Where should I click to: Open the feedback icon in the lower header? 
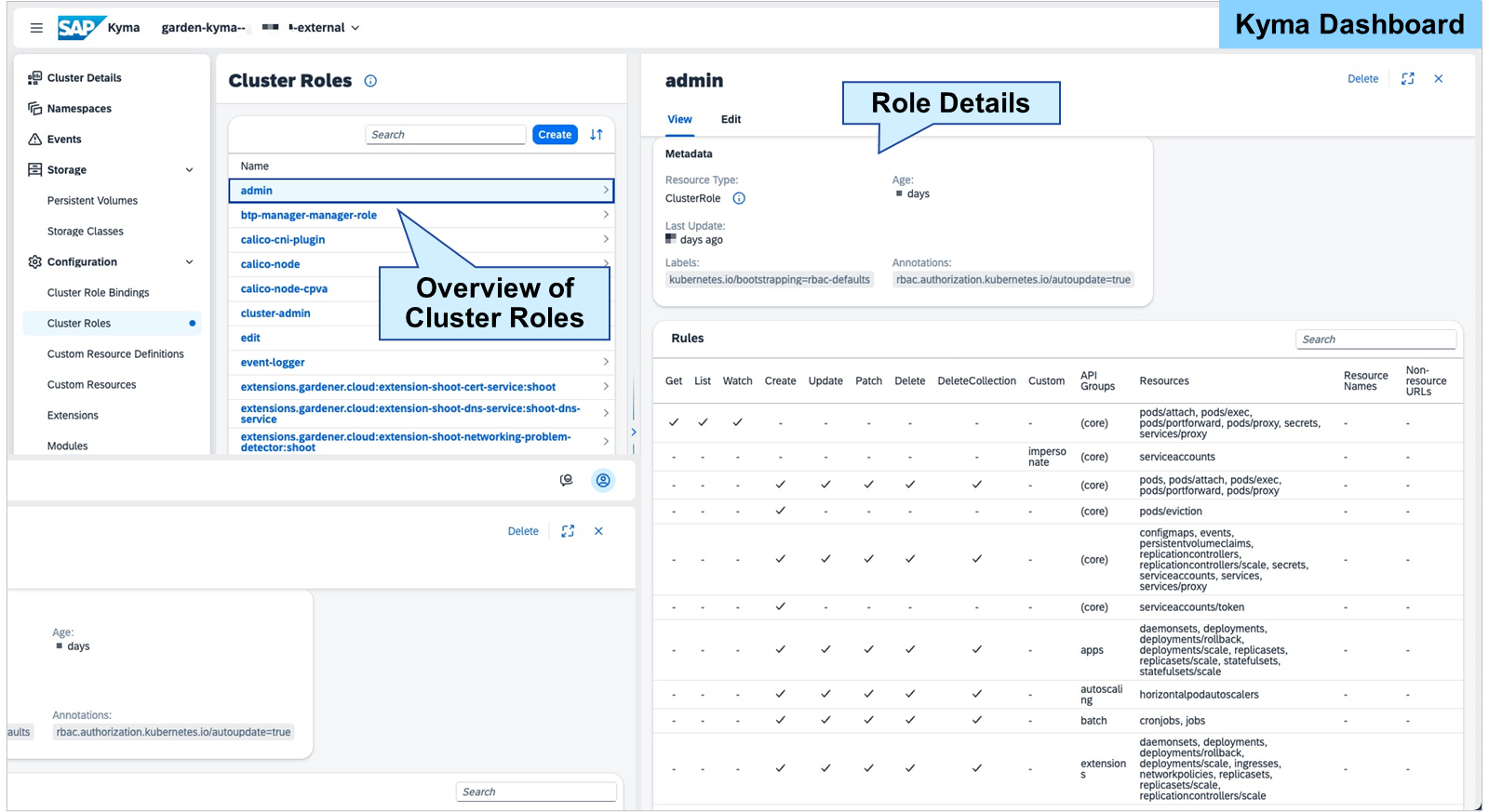coord(566,480)
